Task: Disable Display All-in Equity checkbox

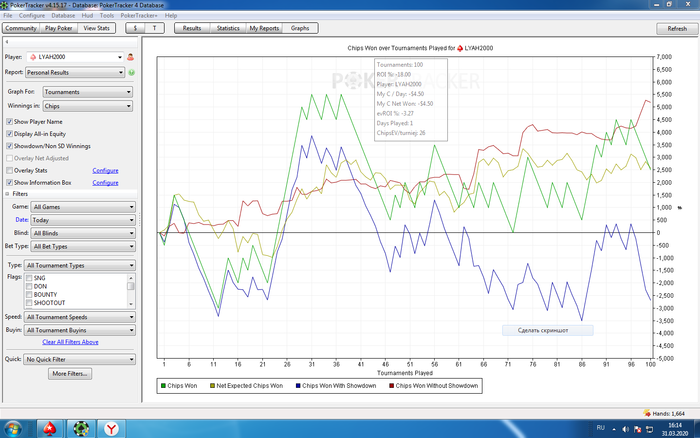Action: [10, 133]
